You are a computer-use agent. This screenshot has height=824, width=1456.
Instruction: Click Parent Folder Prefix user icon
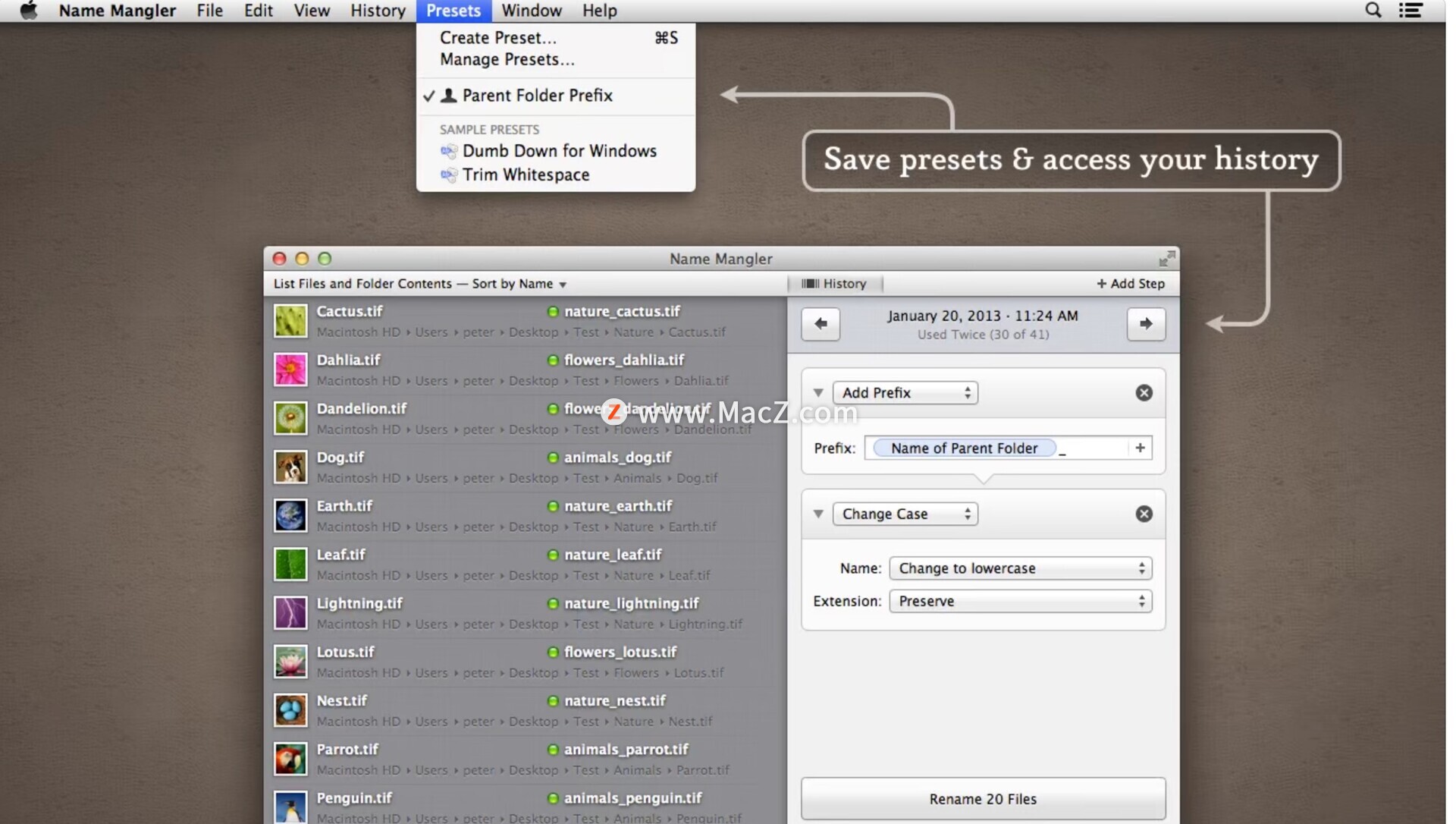(x=449, y=96)
